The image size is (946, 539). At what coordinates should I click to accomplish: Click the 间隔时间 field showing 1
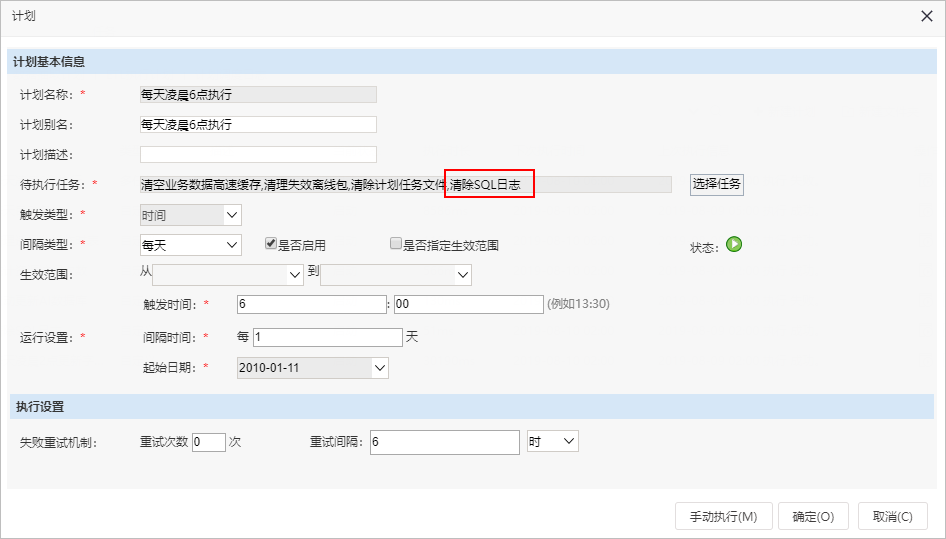click(x=328, y=337)
